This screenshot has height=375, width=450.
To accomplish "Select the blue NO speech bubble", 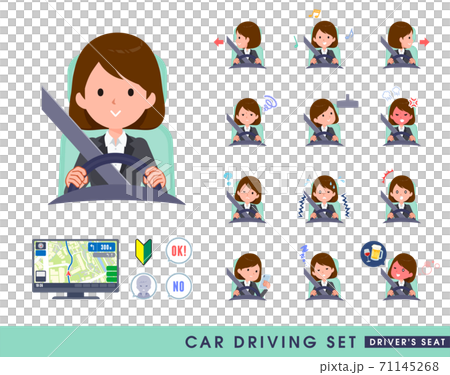I will pyautogui.click(x=179, y=286).
